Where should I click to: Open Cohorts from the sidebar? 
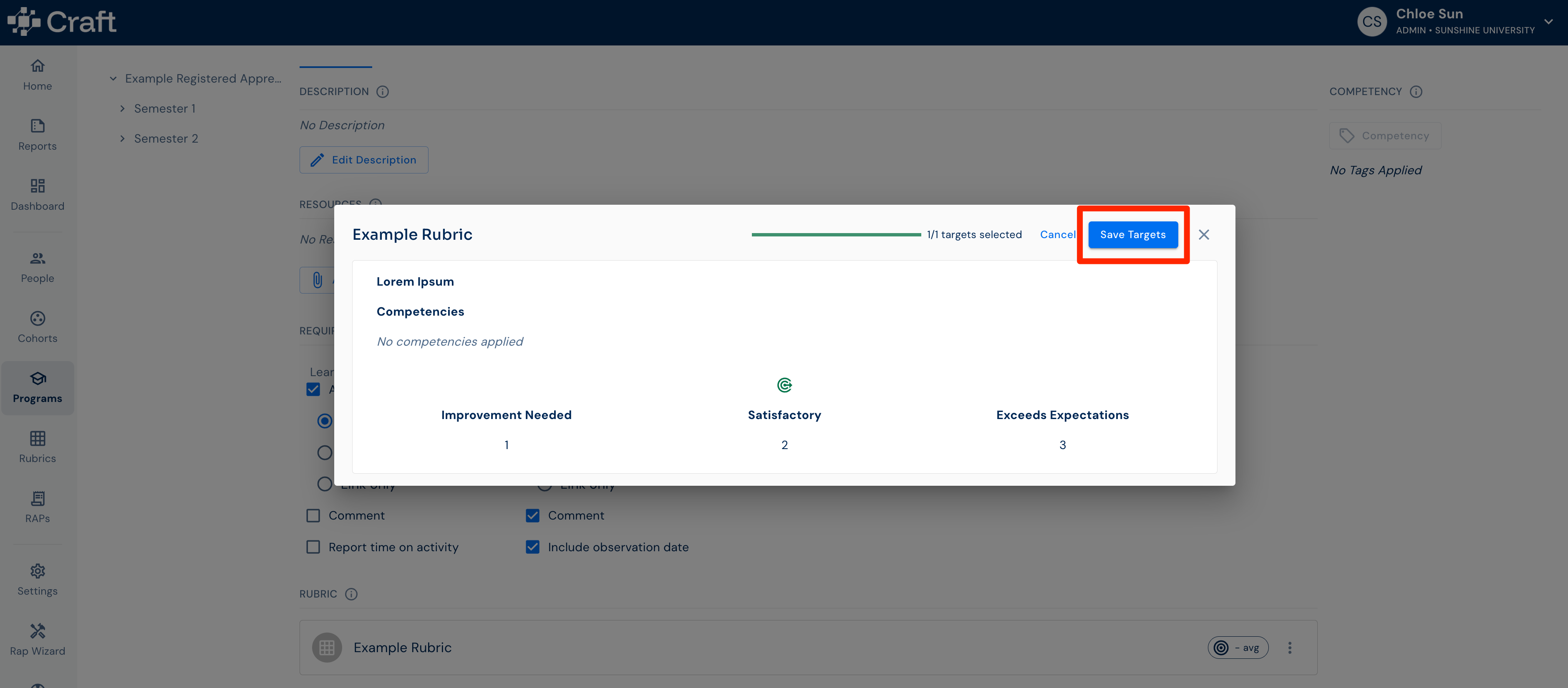[37, 327]
